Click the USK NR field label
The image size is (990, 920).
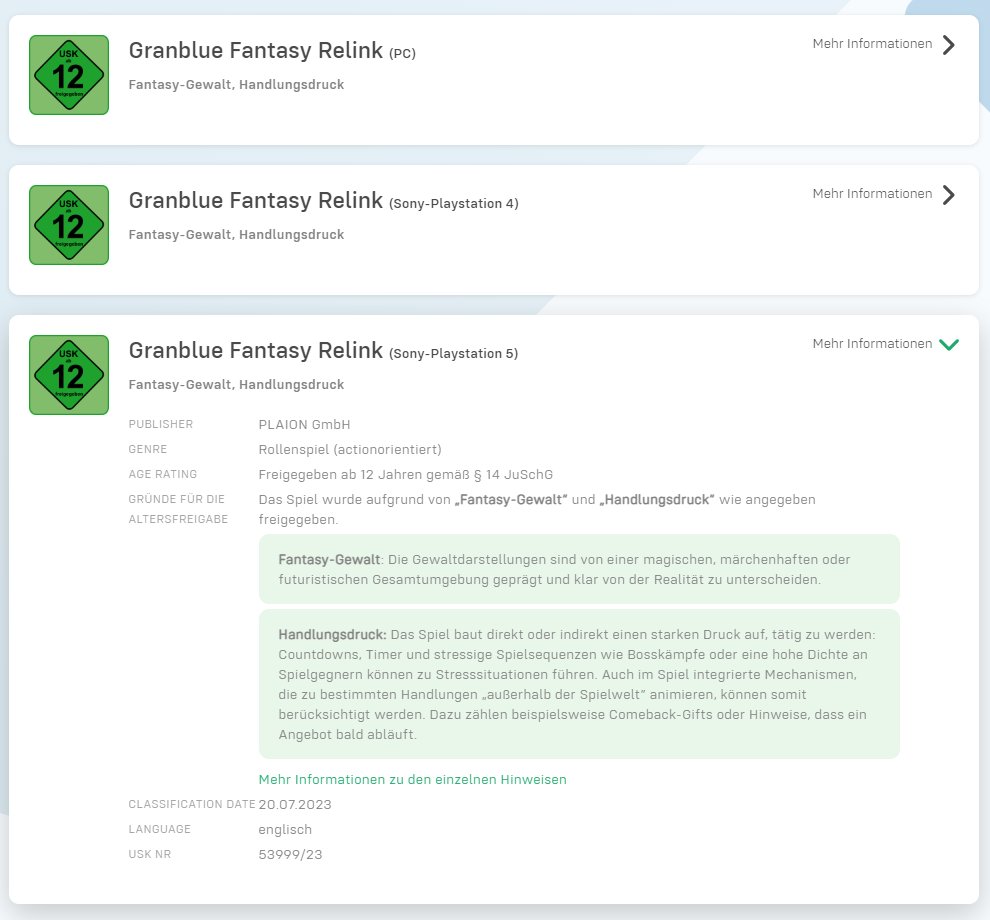pyautogui.click(x=150, y=854)
